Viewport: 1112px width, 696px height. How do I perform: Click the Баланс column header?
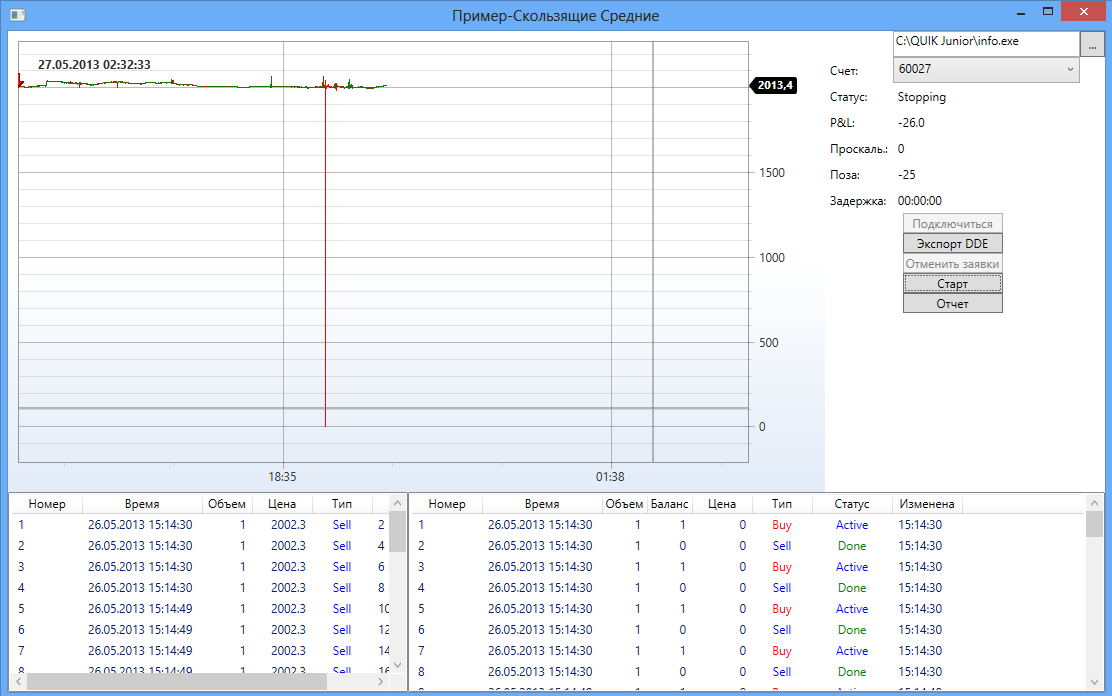coord(669,504)
